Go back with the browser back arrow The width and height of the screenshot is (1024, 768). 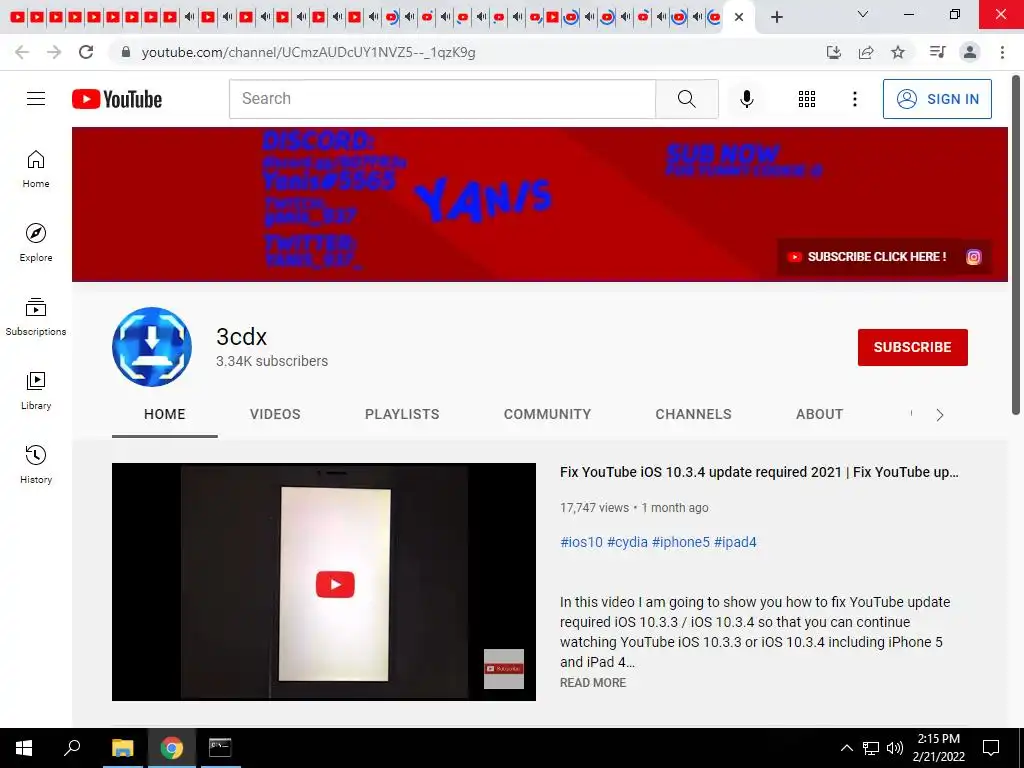[22, 52]
